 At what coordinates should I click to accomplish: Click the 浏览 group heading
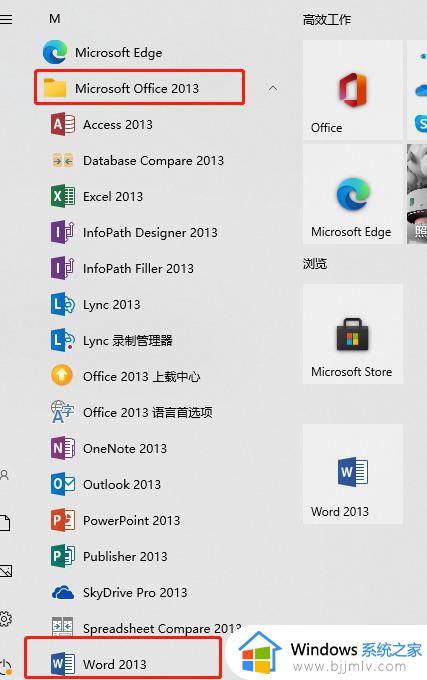point(315,264)
